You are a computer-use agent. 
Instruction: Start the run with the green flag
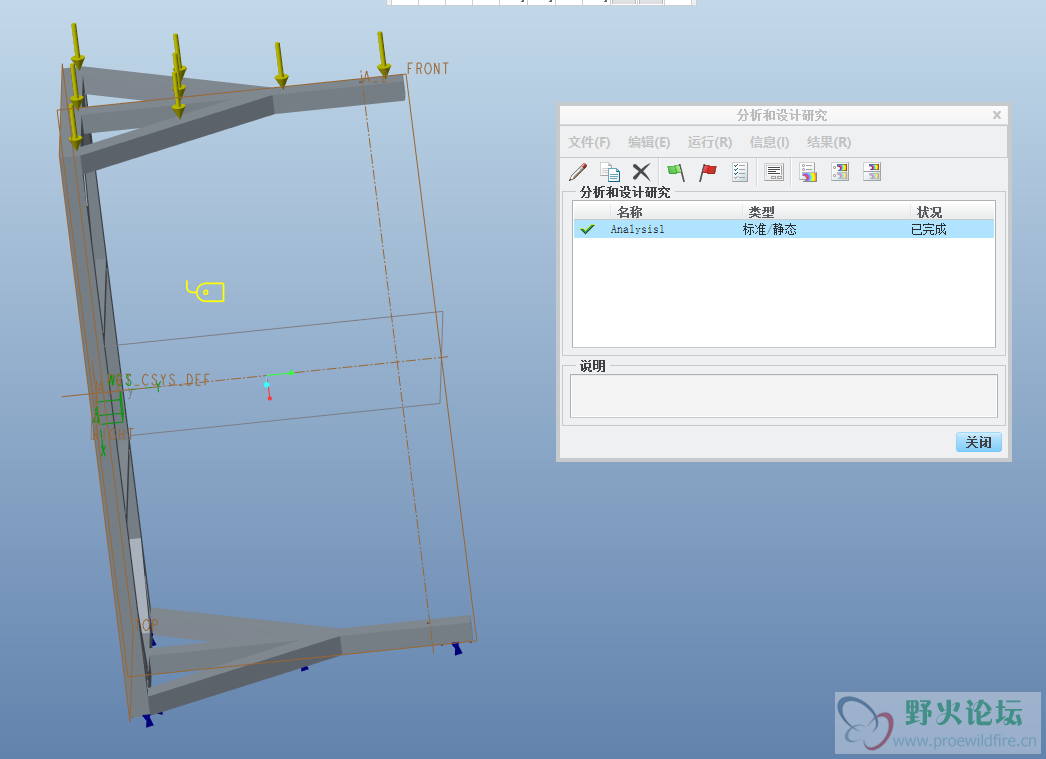tap(676, 172)
